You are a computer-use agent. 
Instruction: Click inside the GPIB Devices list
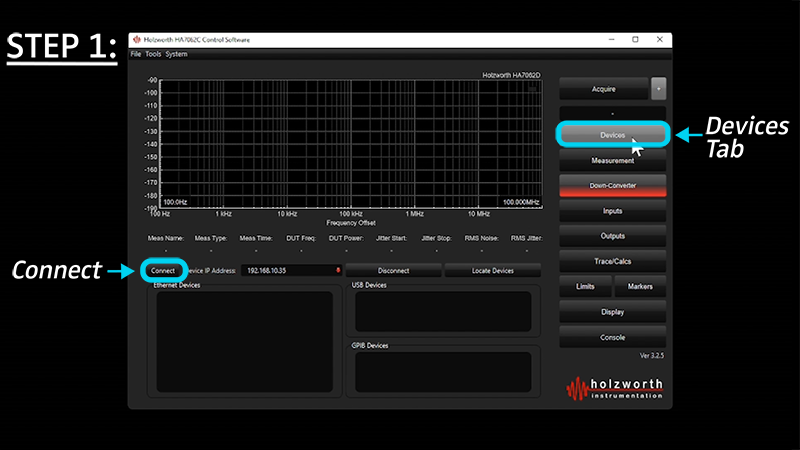pos(443,372)
